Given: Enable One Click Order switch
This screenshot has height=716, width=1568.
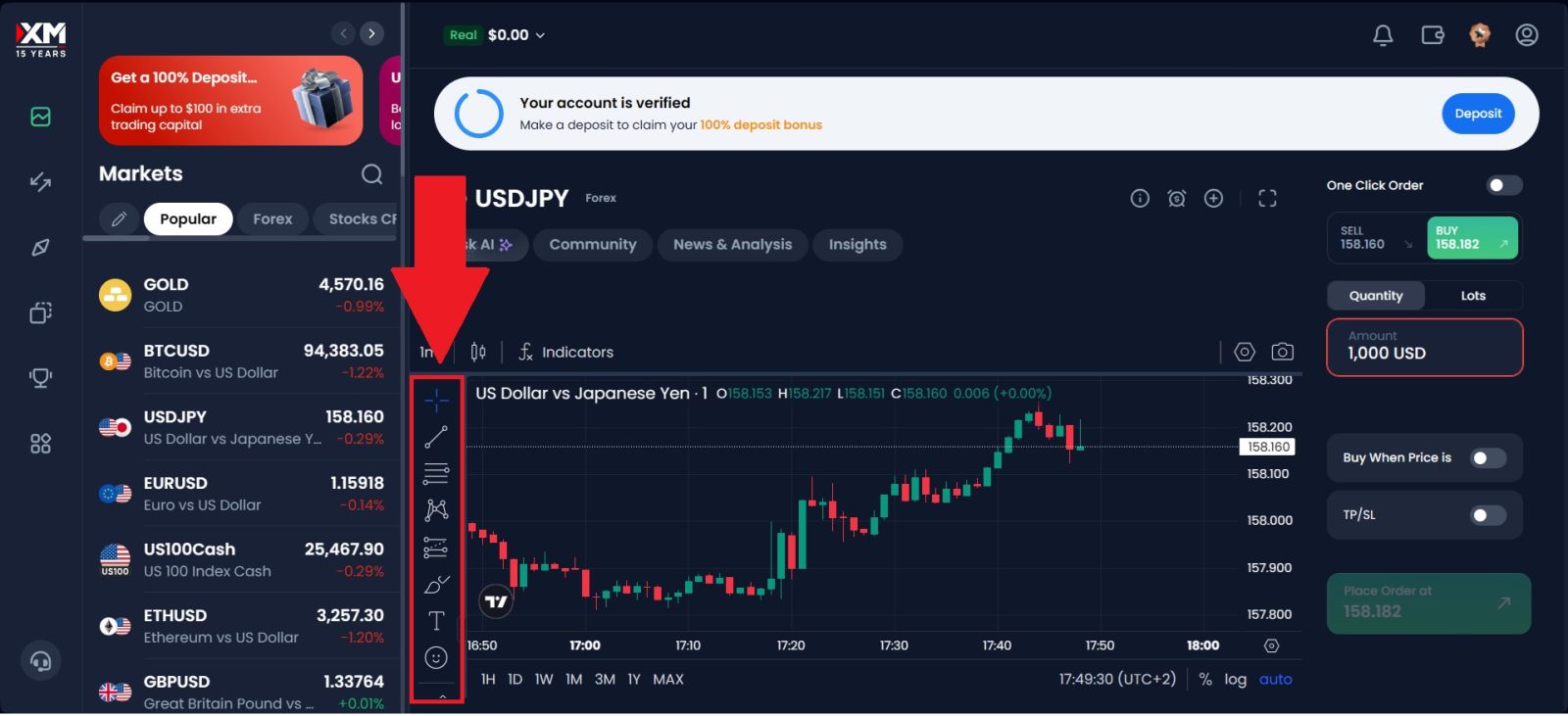Looking at the screenshot, I should pos(1503,186).
